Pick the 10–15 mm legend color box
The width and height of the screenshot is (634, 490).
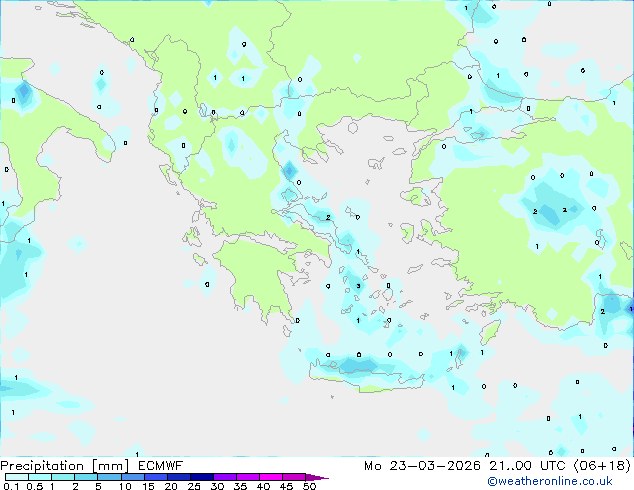(x=132, y=477)
